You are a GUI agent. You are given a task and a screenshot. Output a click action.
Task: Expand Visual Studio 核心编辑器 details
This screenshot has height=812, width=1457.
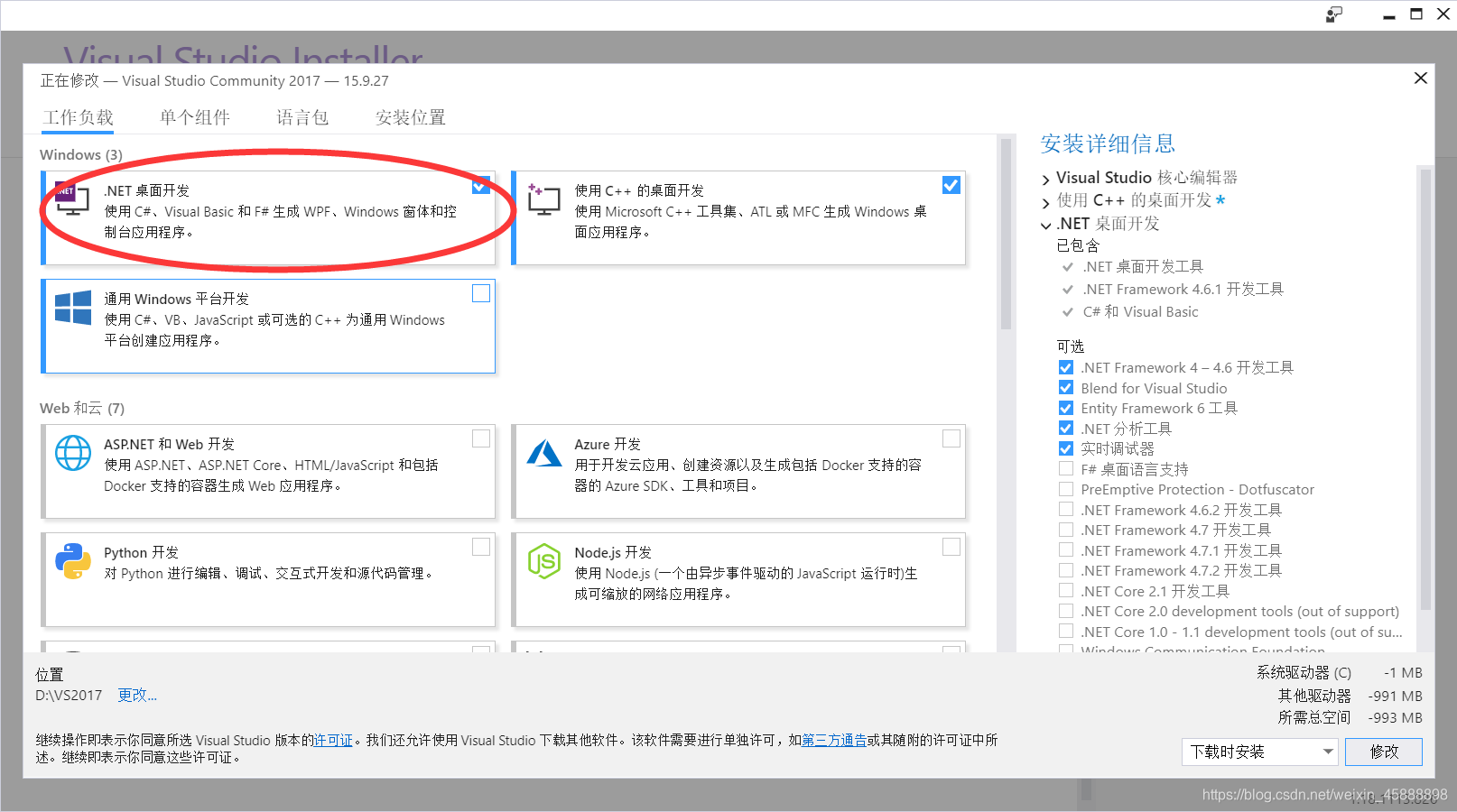pos(1046,179)
